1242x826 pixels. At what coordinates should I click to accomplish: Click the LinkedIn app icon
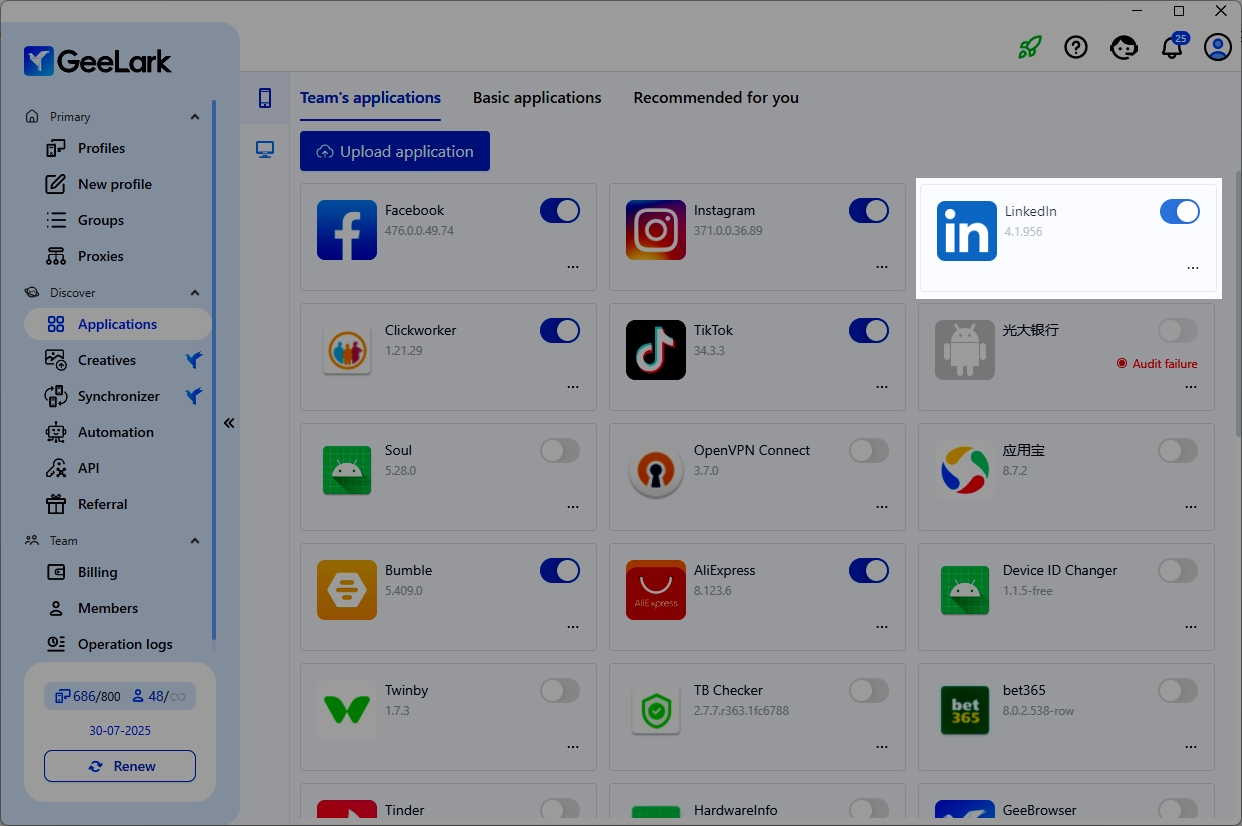(967, 231)
